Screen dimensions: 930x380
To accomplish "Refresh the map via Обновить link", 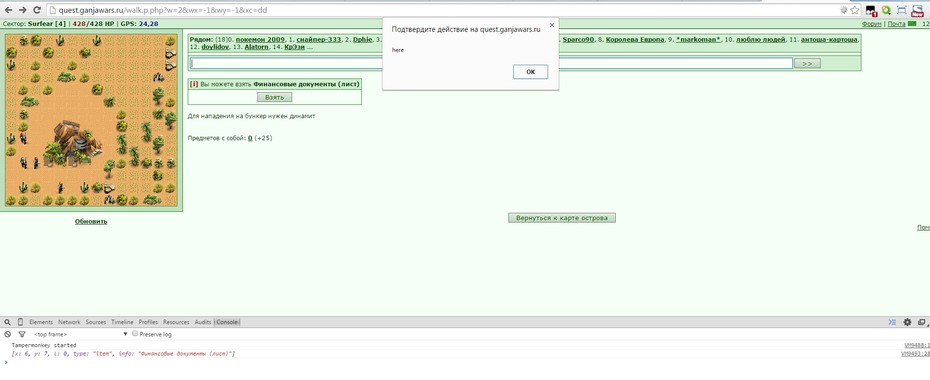I will [x=91, y=222].
